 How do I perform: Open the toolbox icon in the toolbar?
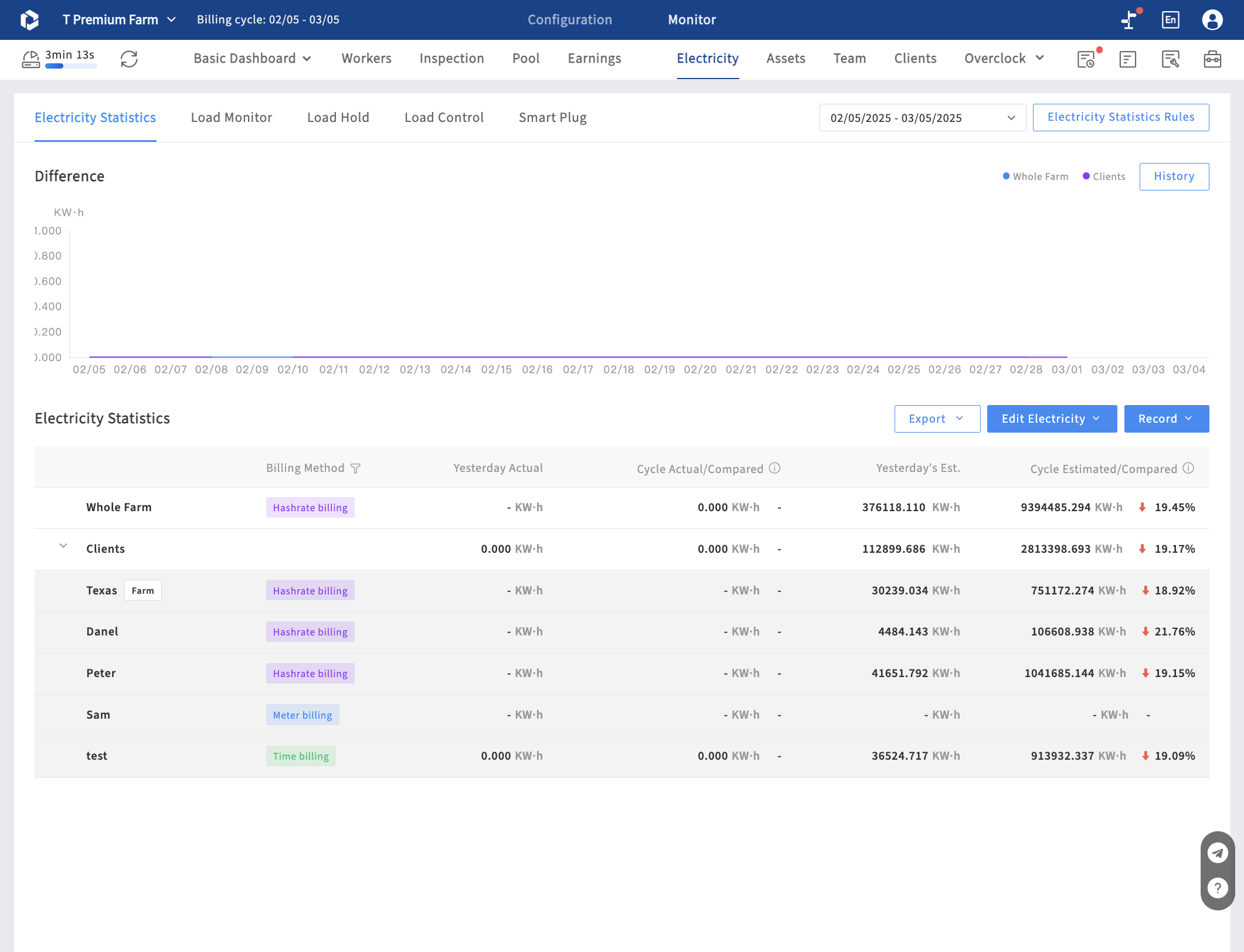coord(1212,59)
